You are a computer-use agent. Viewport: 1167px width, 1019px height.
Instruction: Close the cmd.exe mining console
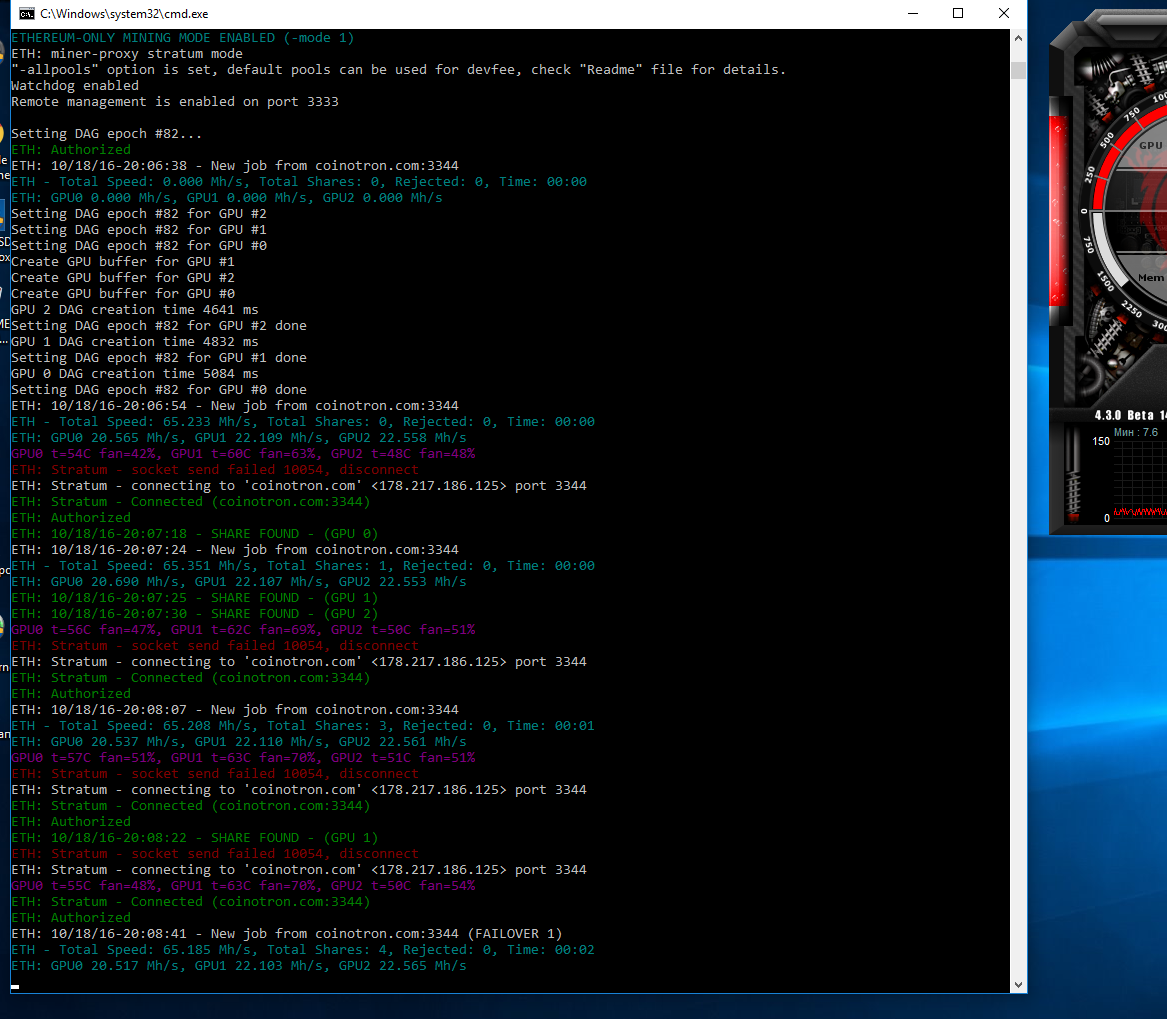1004,14
